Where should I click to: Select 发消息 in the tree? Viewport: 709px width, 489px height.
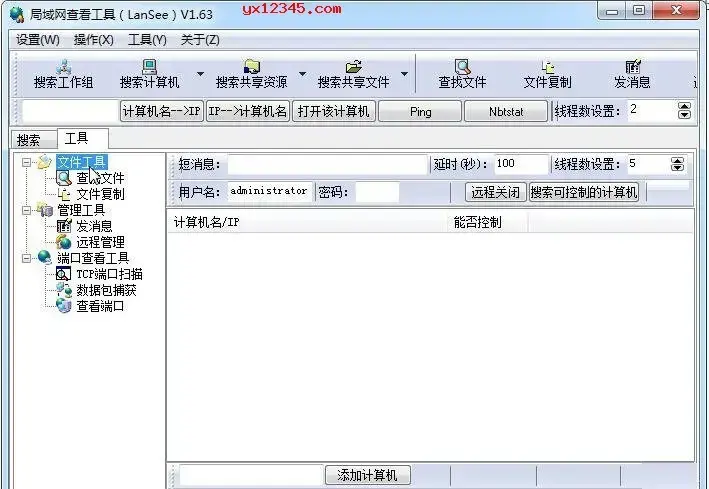94,226
